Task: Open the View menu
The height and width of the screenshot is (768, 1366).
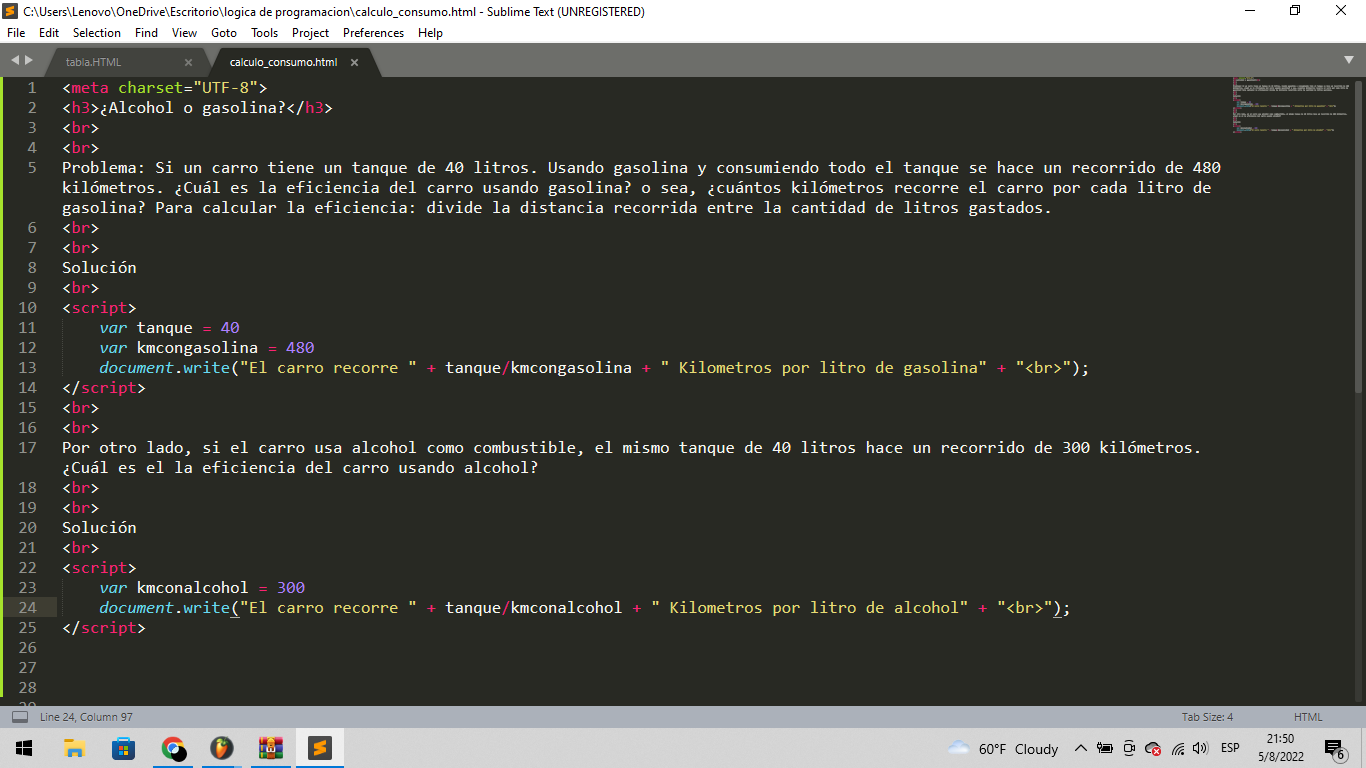Action: (x=185, y=33)
